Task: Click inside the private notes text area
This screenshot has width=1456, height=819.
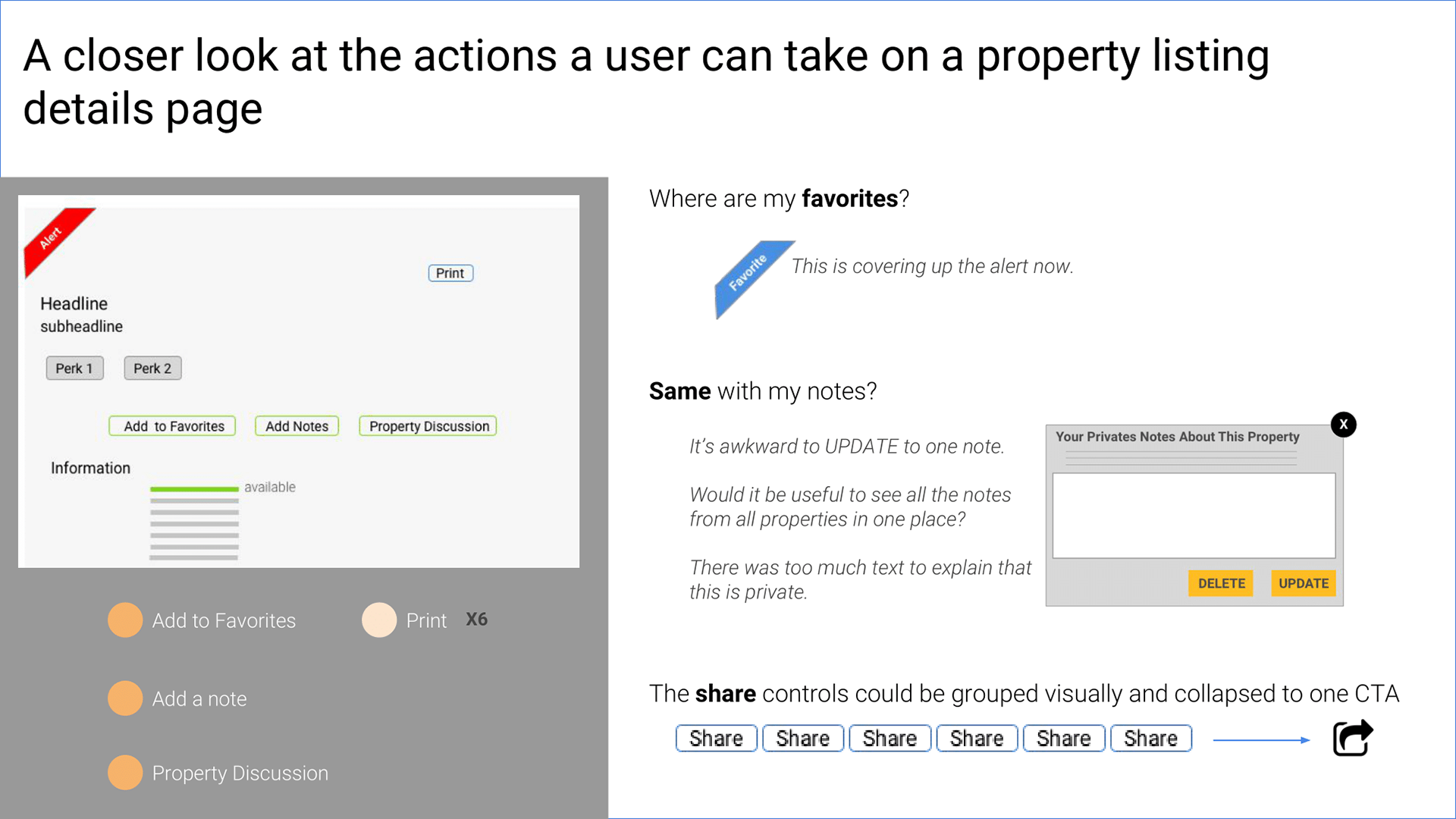Action: pyautogui.click(x=1194, y=516)
